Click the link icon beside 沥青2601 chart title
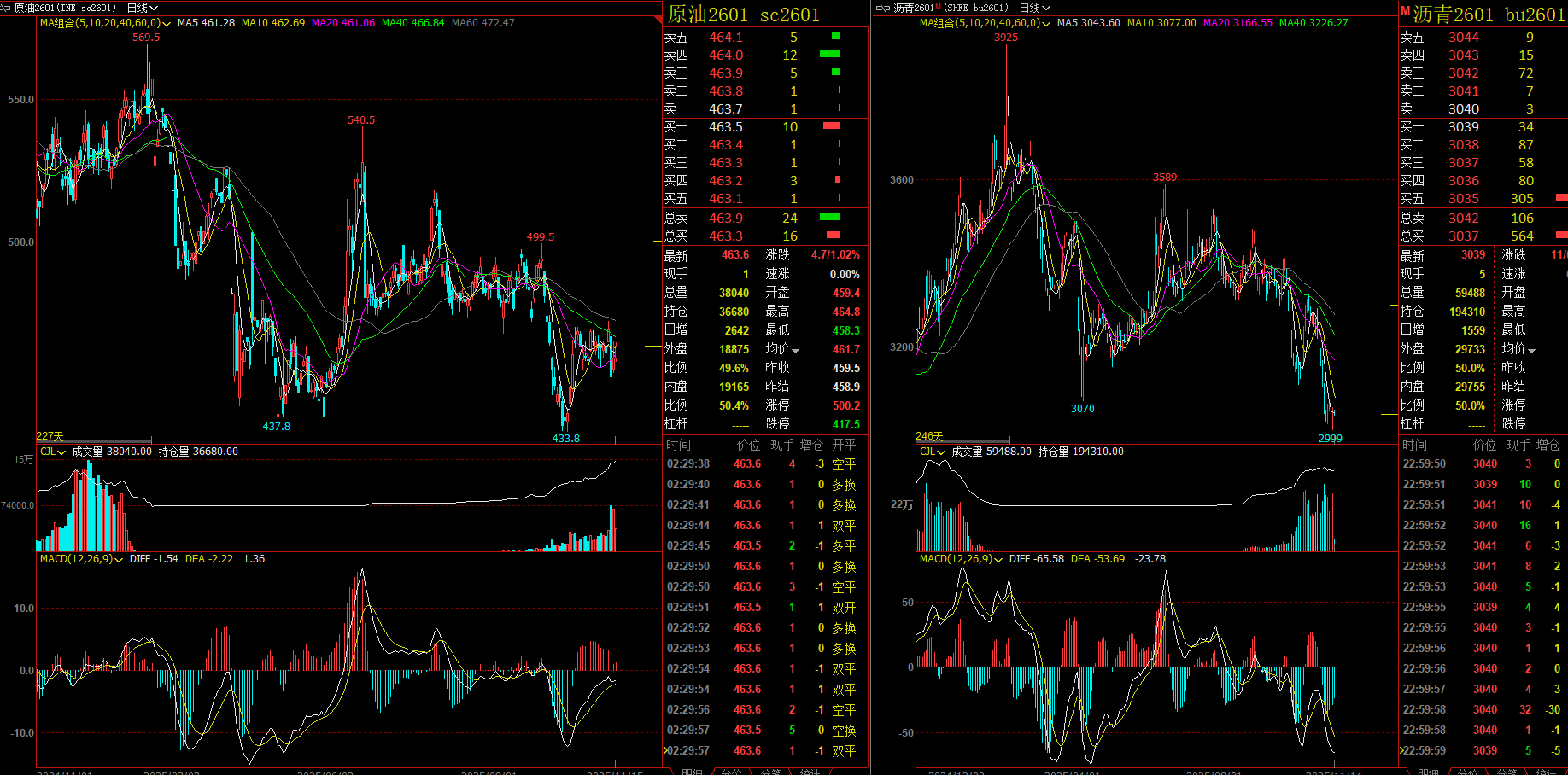The image size is (1568, 775). pos(883,8)
